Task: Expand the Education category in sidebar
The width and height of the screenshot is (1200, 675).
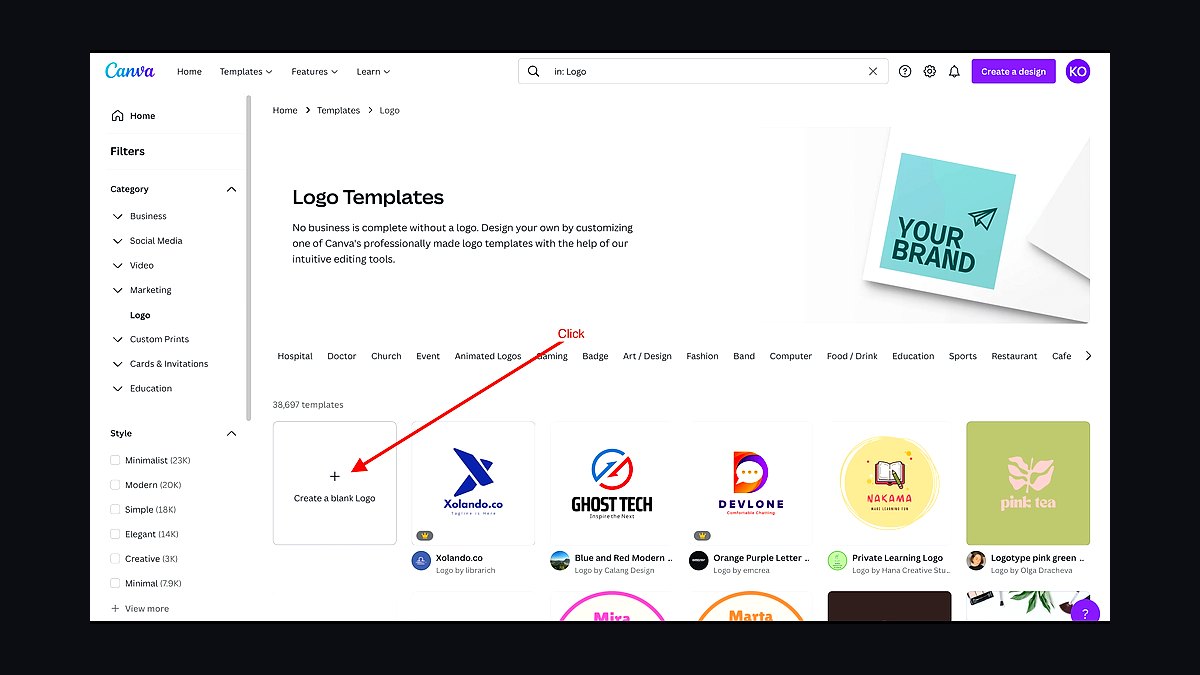Action: pos(118,389)
